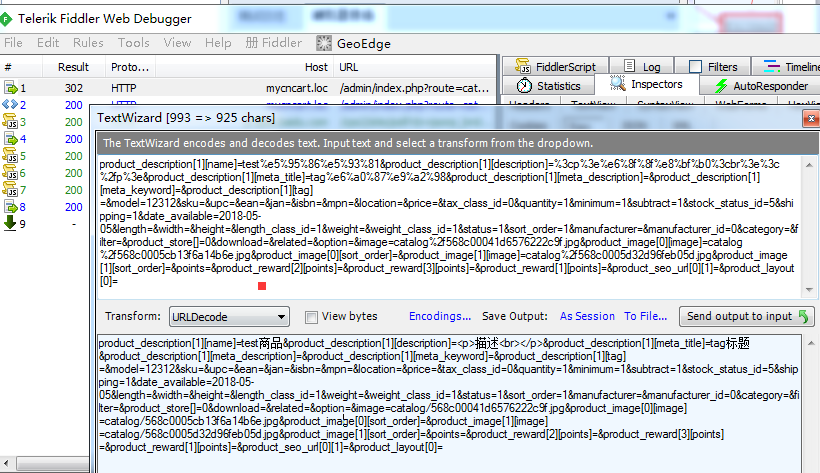Click the Timeline tab icon
Screen dimensions: 820x473
(x=771, y=66)
